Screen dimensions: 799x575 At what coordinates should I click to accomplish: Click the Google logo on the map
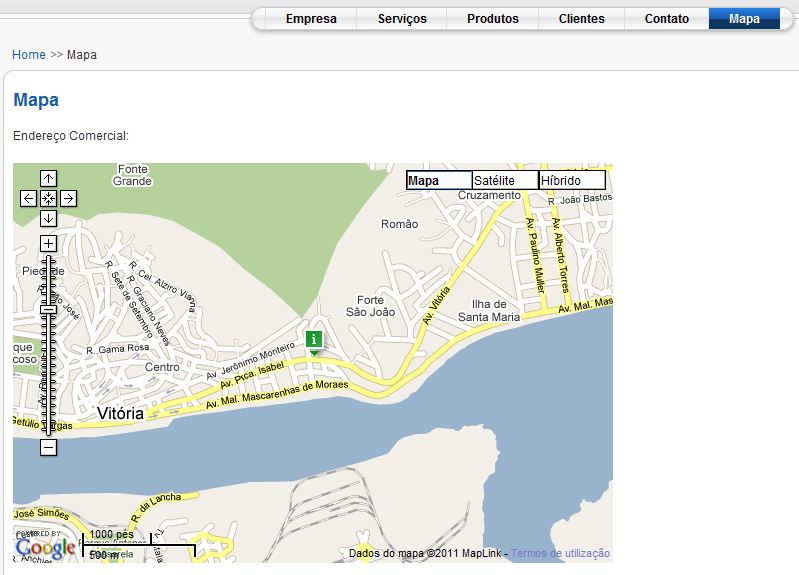click(x=45, y=548)
